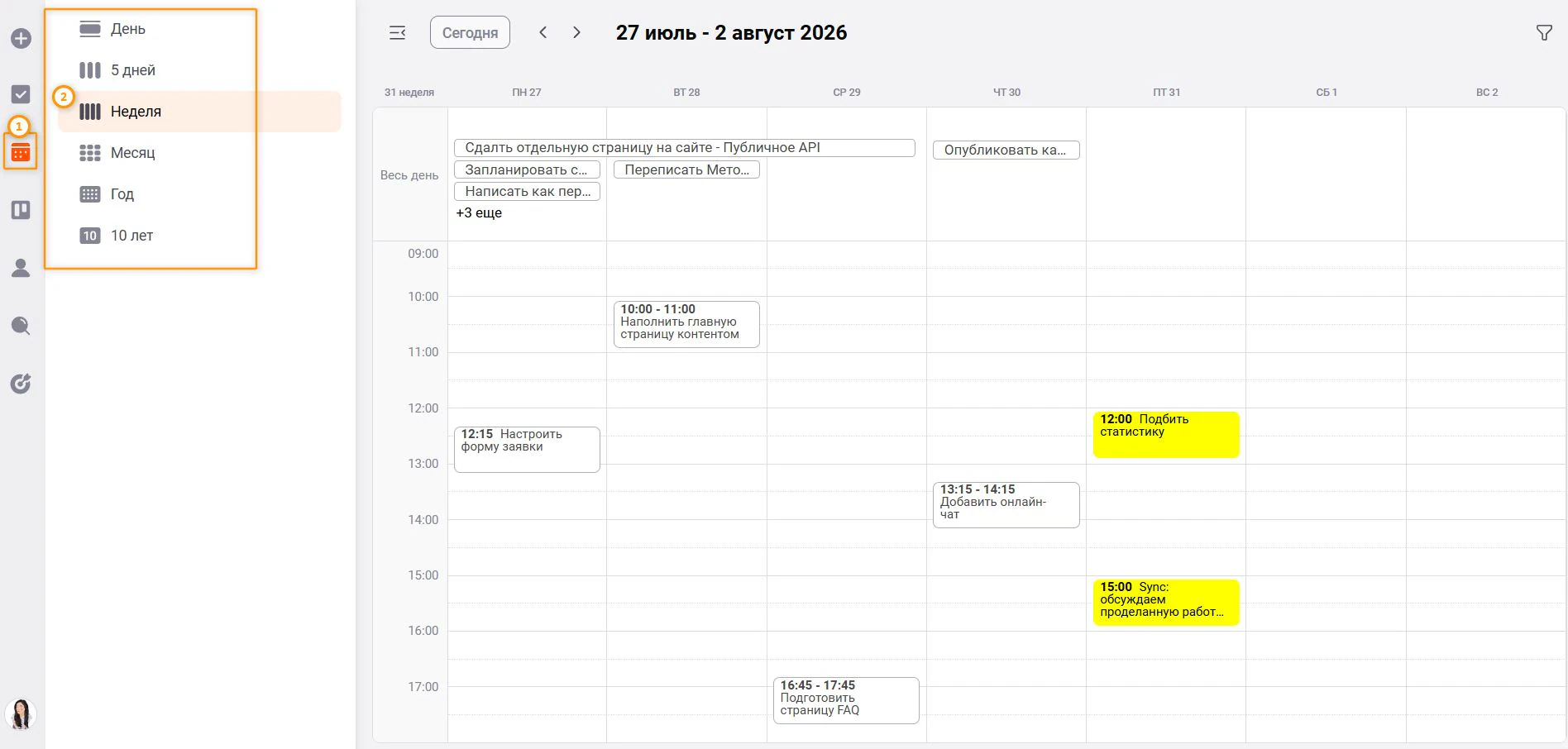The image size is (1568, 749).
Task: Toggle the side panel menu icon
Action: (x=398, y=33)
